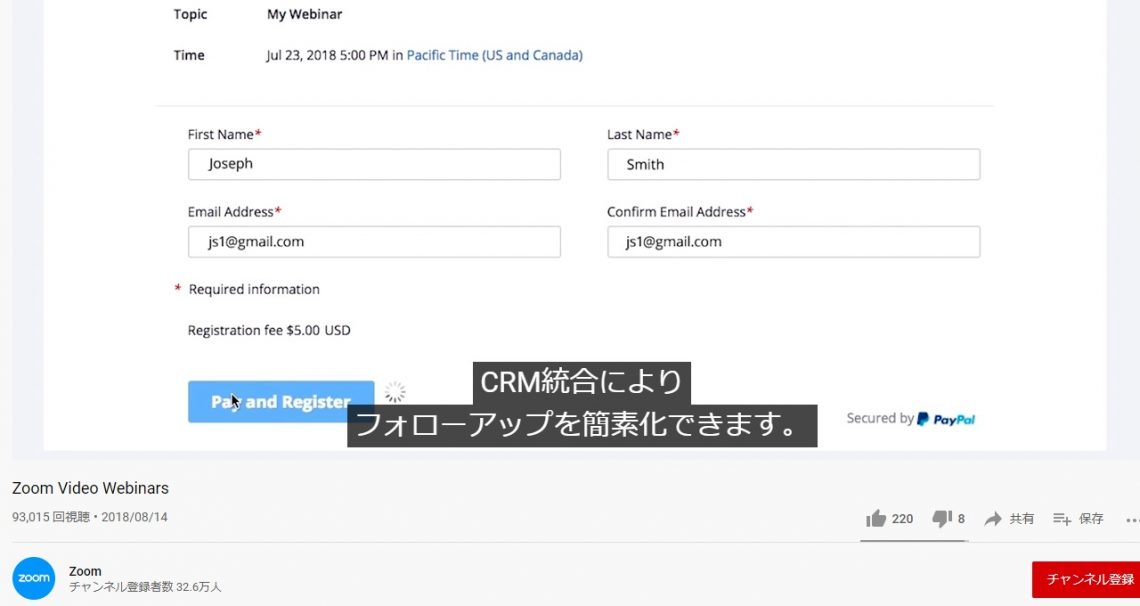The image size is (1140, 606).
Task: Click the PayPal logo
Action: [946, 419]
